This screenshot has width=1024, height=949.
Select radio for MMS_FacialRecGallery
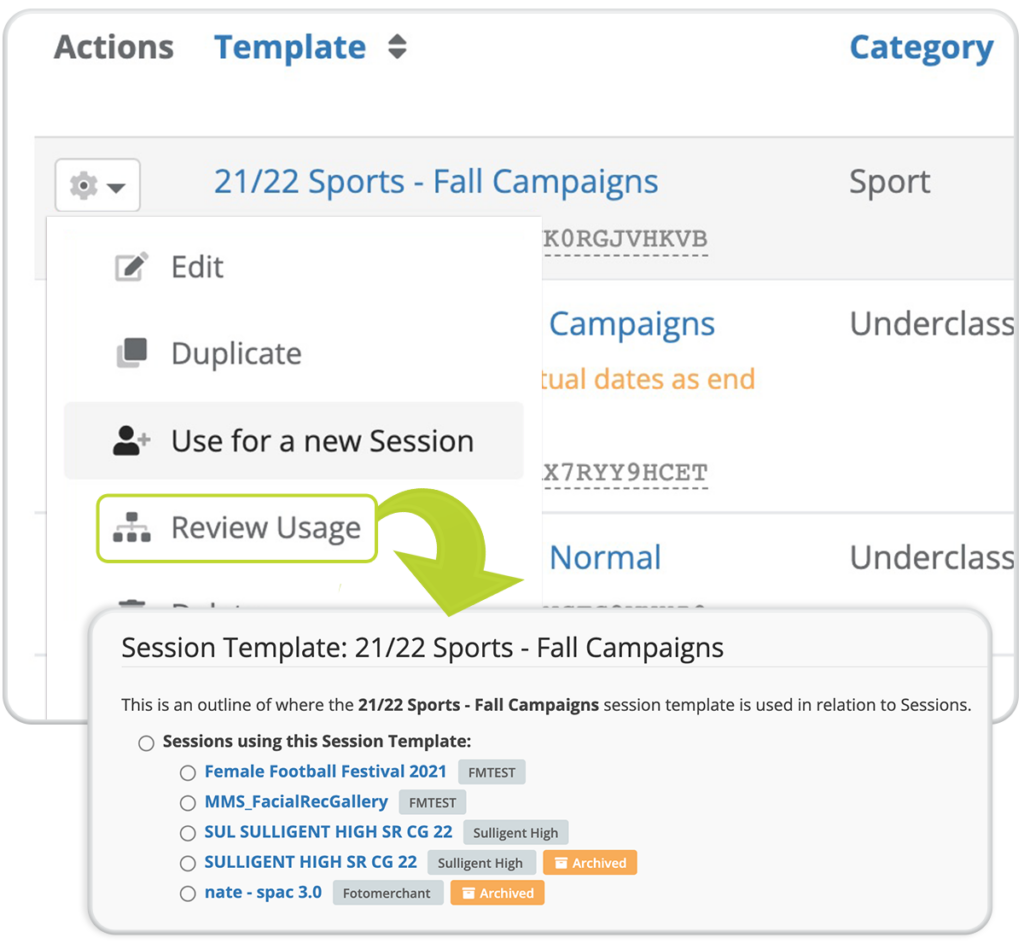tap(188, 803)
